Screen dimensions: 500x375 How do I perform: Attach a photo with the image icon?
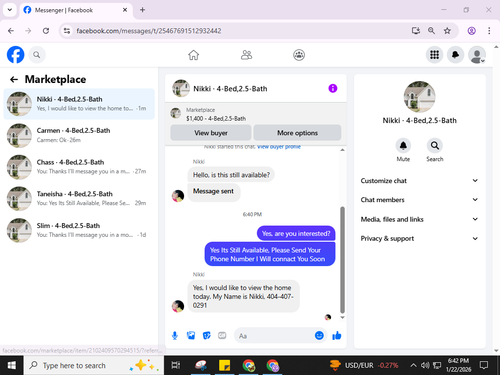191,336
